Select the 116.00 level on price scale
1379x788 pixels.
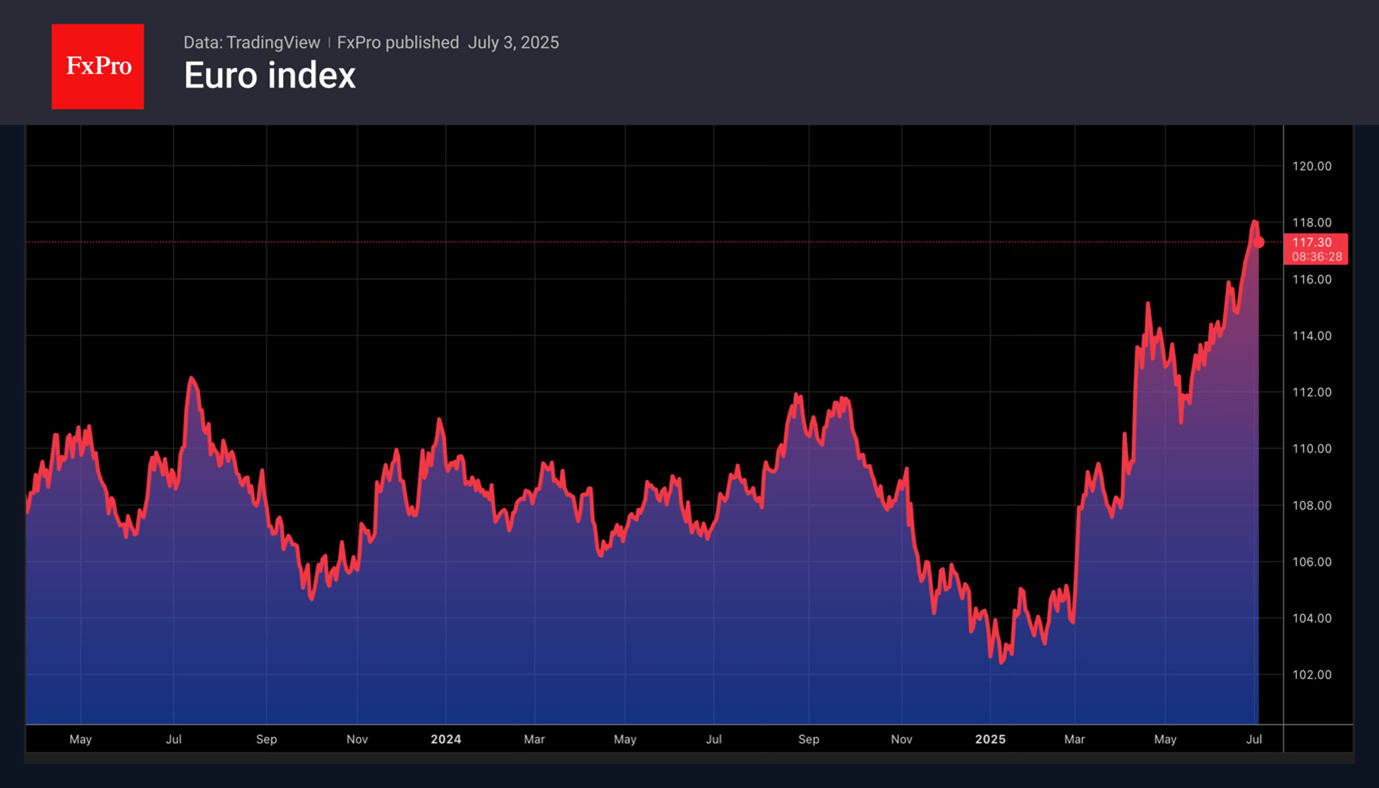(1311, 279)
